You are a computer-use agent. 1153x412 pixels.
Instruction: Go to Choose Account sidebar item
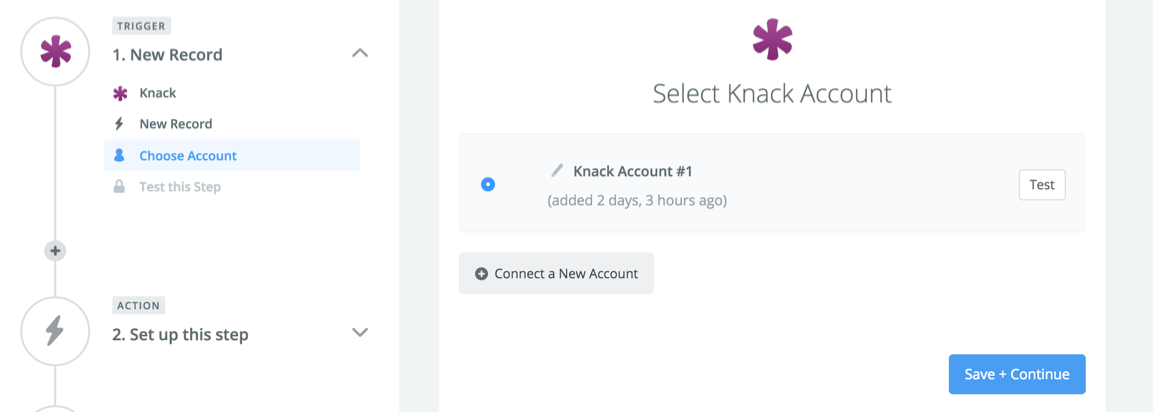(x=188, y=156)
